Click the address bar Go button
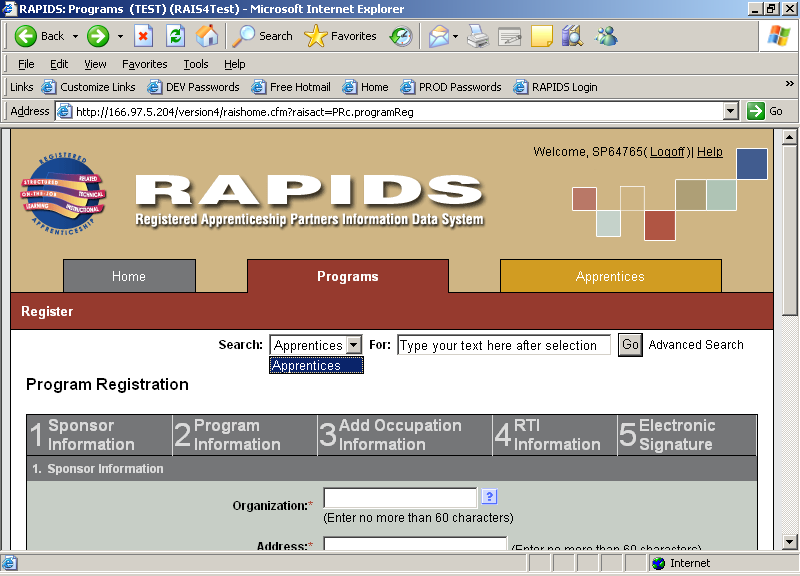The image size is (800, 576). [764, 111]
